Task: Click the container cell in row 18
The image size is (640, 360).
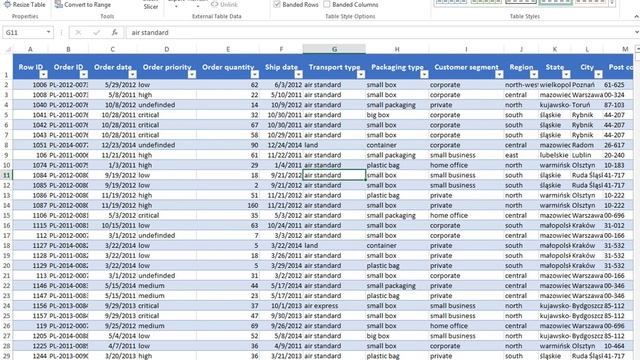Action: coord(397,245)
